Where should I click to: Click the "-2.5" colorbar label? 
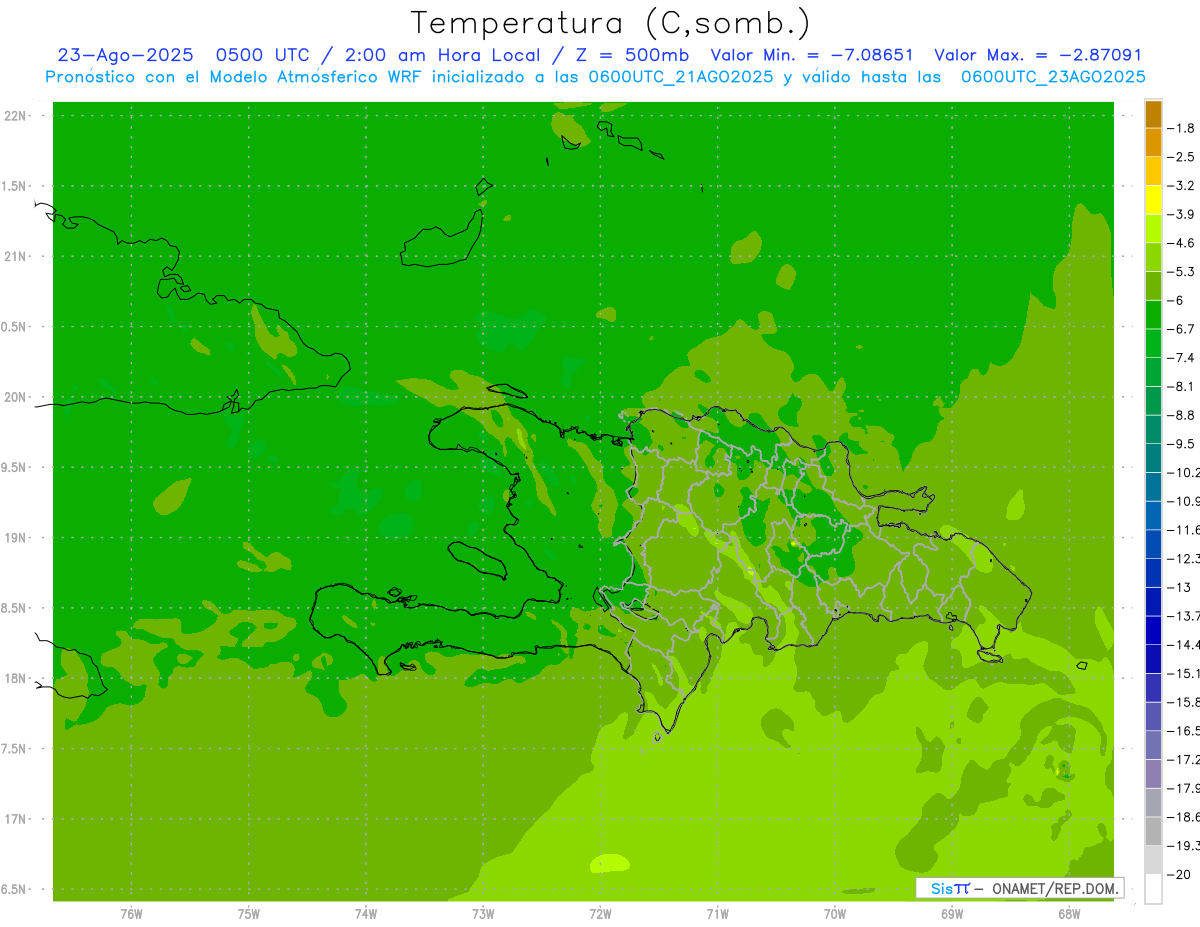tap(1182, 157)
